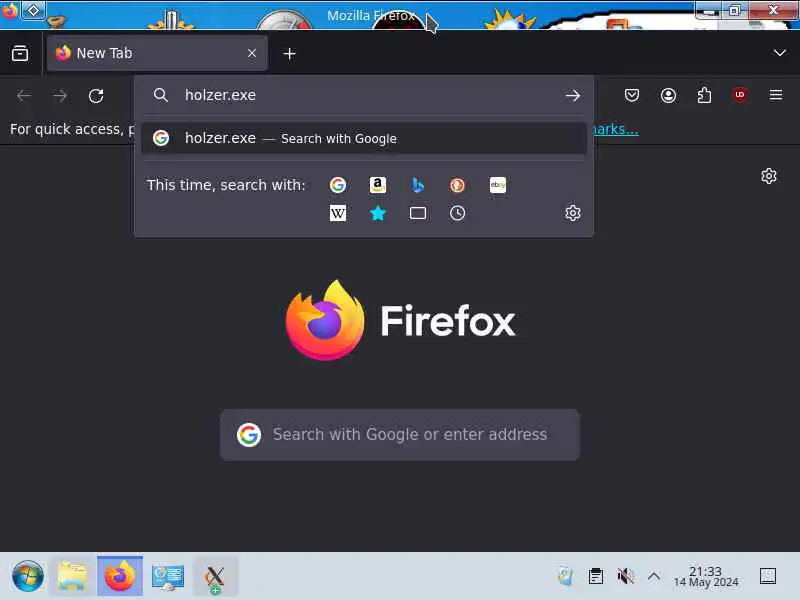The width and height of the screenshot is (800, 600).
Task: Personalize new tab with the page gear icon
Action: tap(768, 176)
